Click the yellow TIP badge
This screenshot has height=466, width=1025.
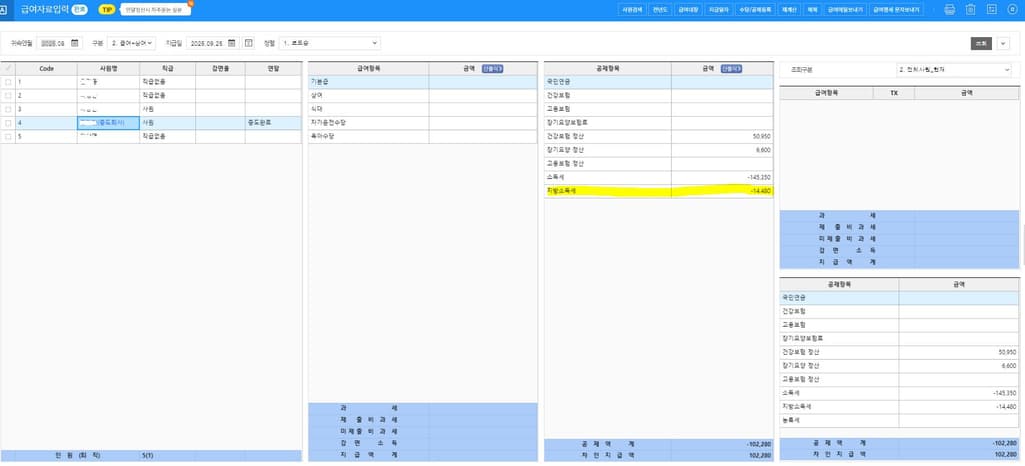click(x=106, y=9)
